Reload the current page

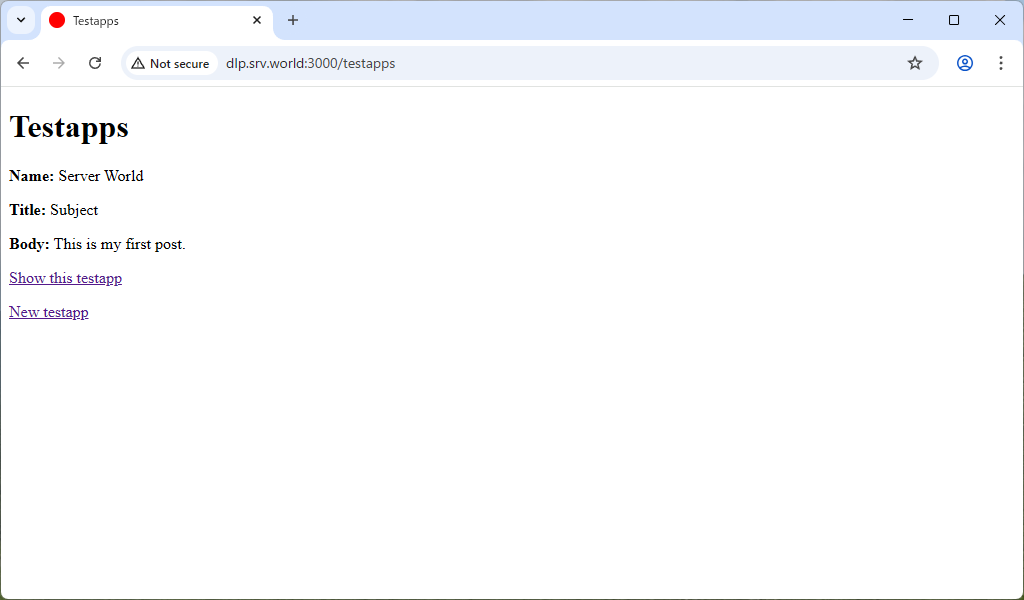tap(95, 63)
